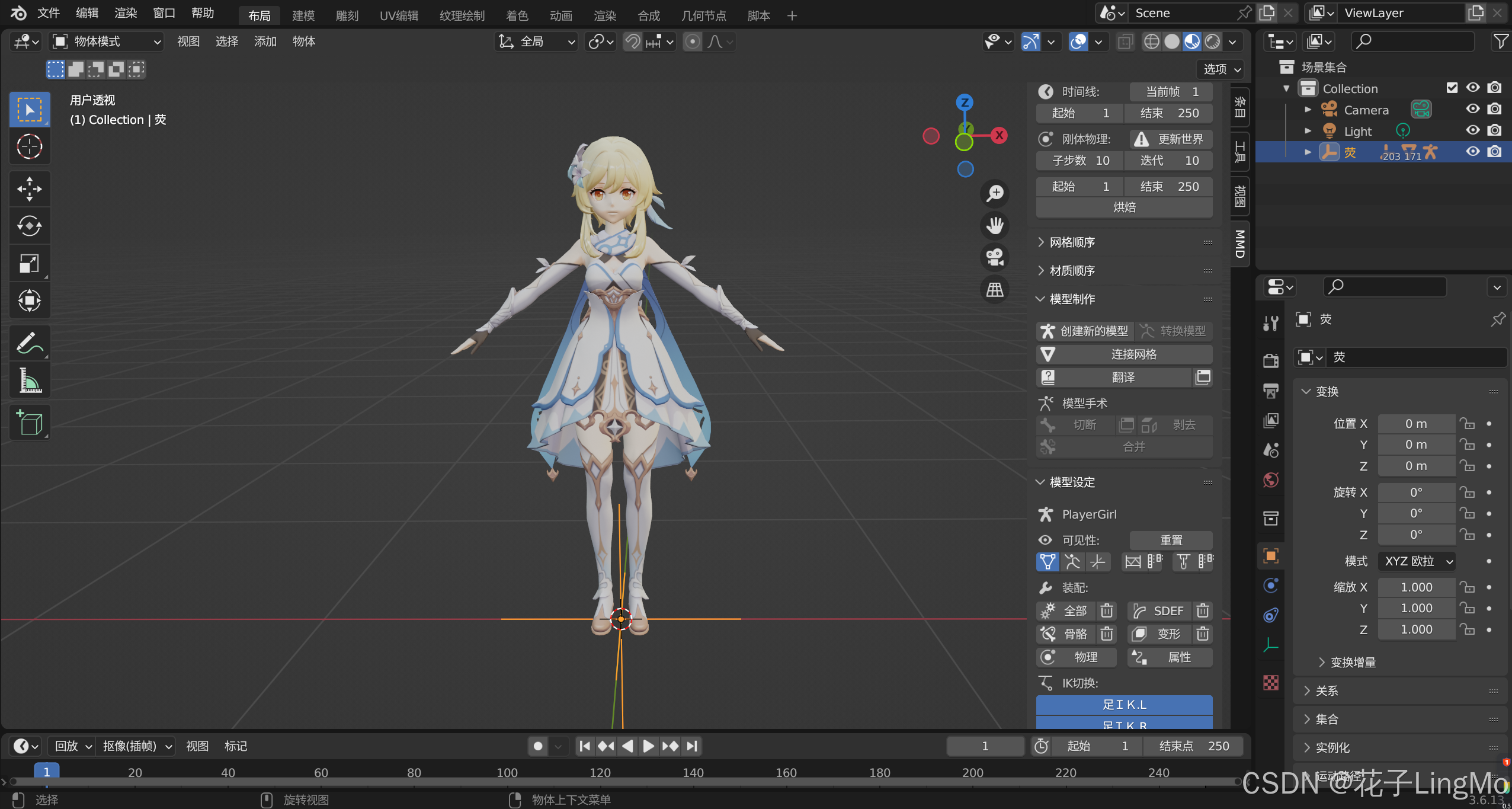Pick the Annotate pencil tool
The height and width of the screenshot is (809, 1512).
coord(29,343)
